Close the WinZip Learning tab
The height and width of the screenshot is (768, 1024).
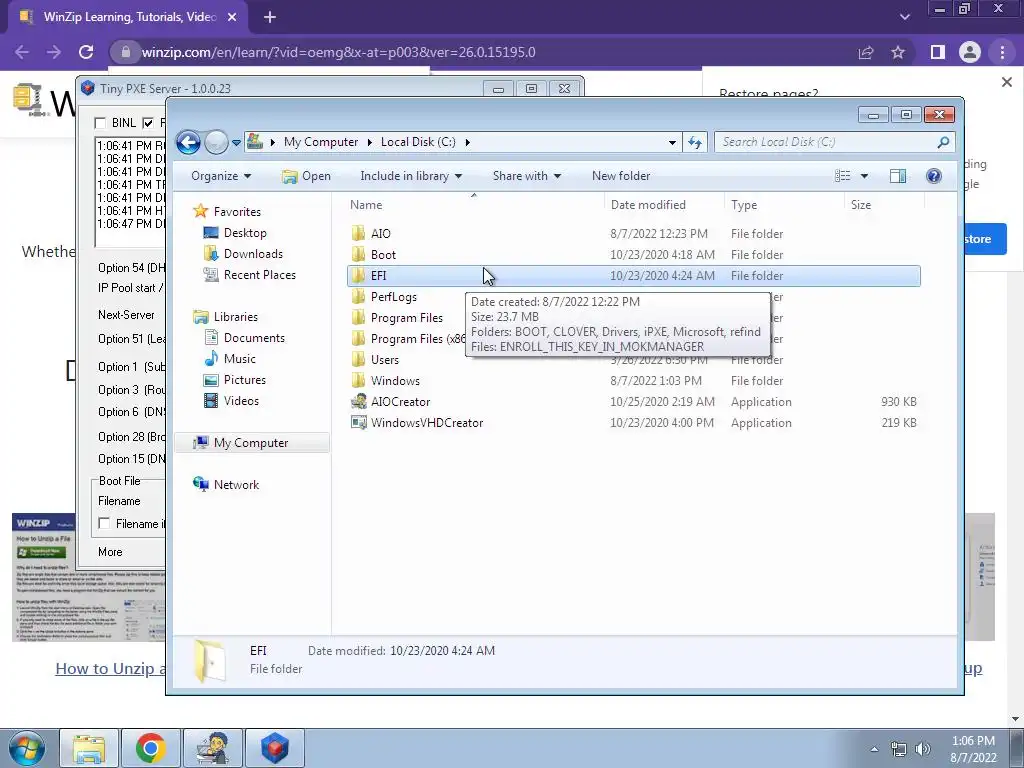click(232, 18)
